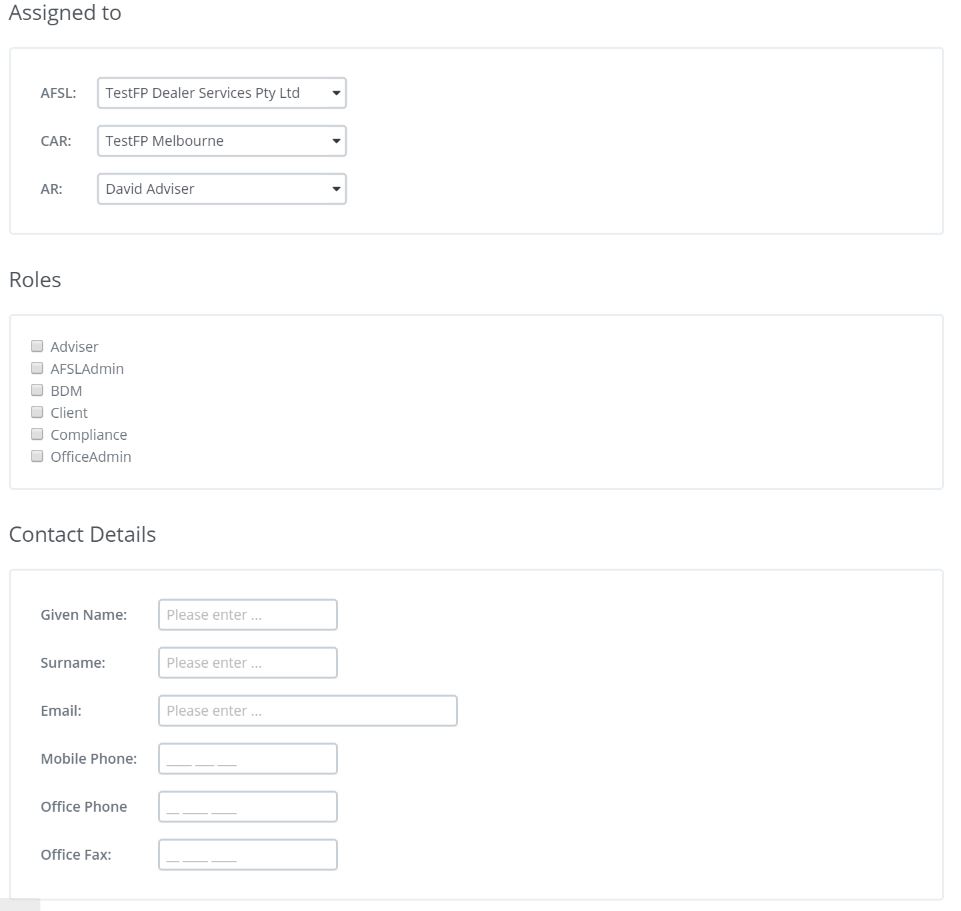Tick the OfficeAdmin role checkbox
Screen dimensions: 961x911
(x=37, y=456)
